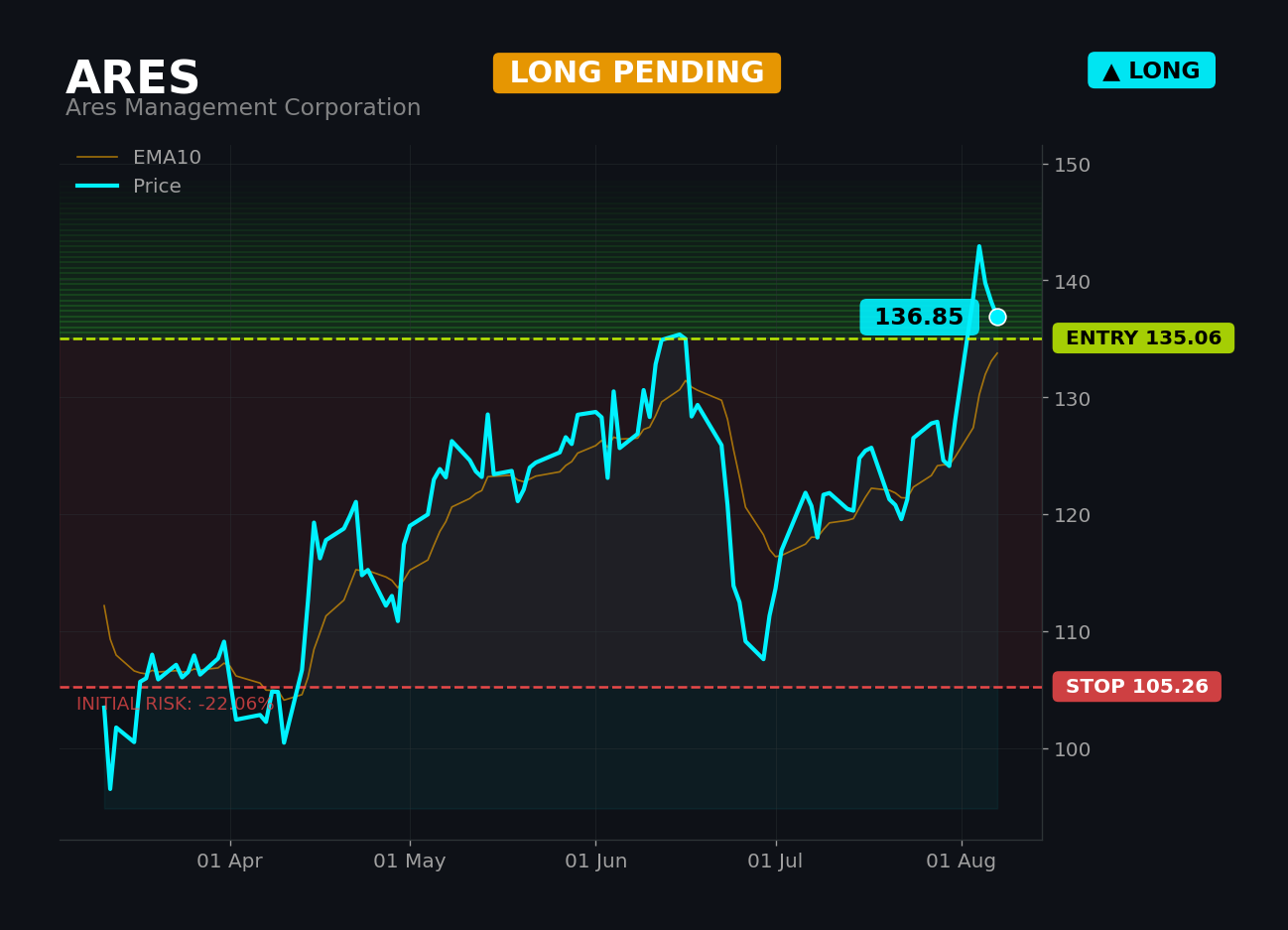Click the 150 y-axis tick label

pyautogui.click(x=1072, y=165)
